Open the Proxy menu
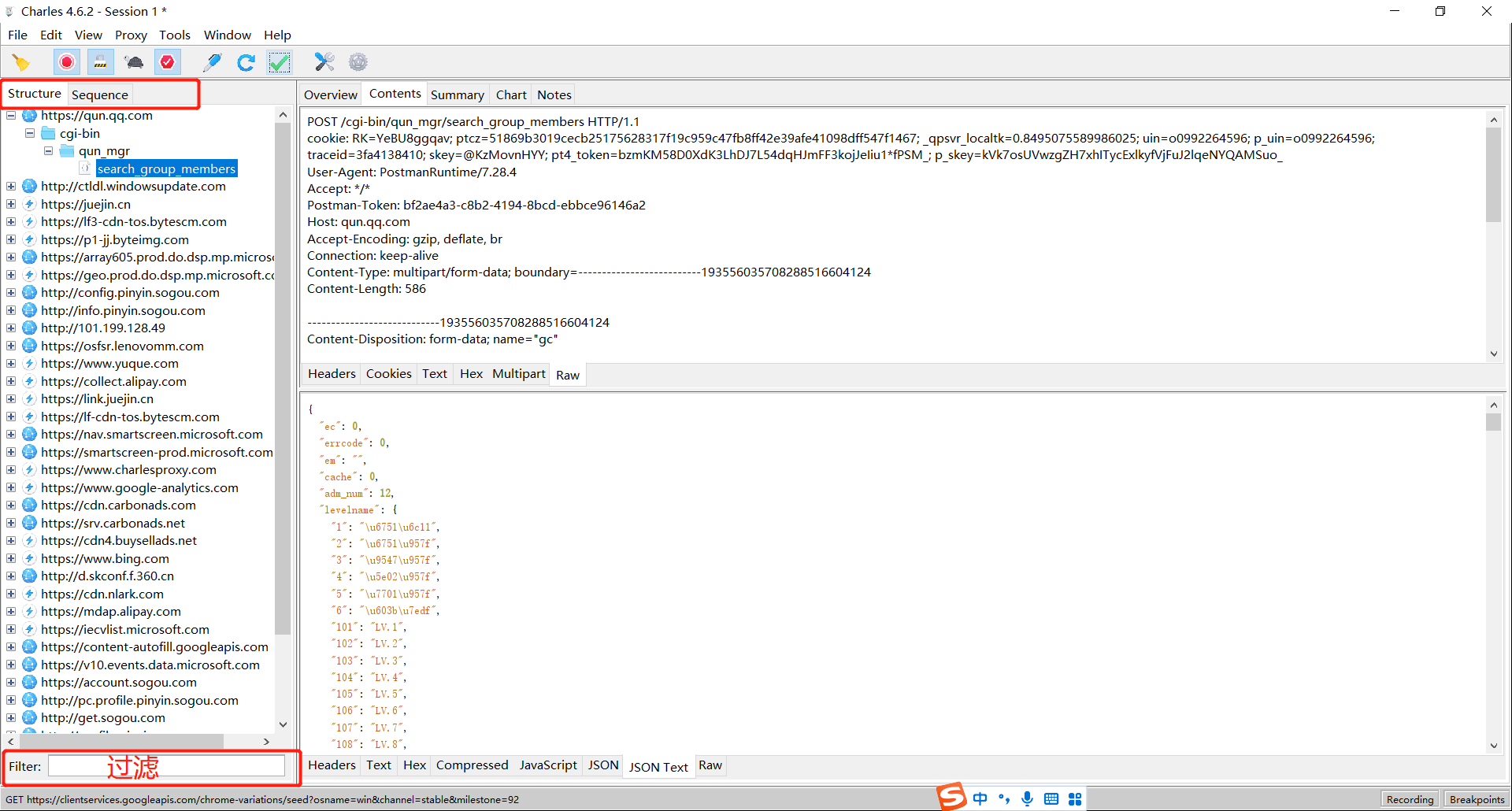 click(131, 35)
